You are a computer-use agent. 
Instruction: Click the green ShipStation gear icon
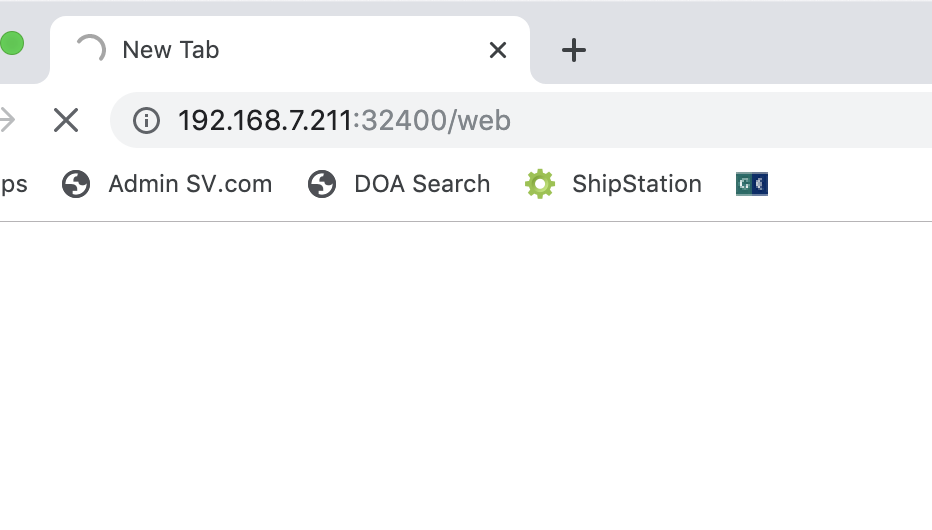coord(540,184)
